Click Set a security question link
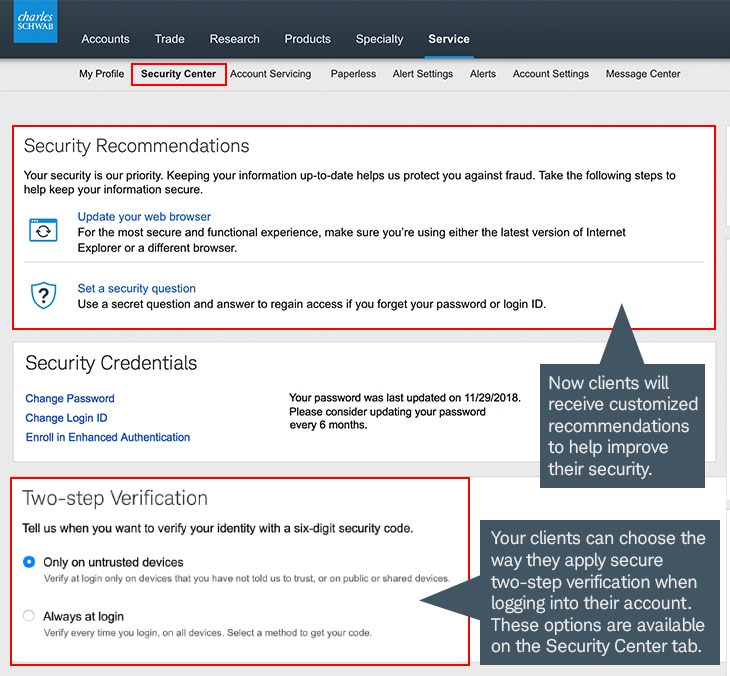The width and height of the screenshot is (730, 676). pyautogui.click(x=136, y=289)
